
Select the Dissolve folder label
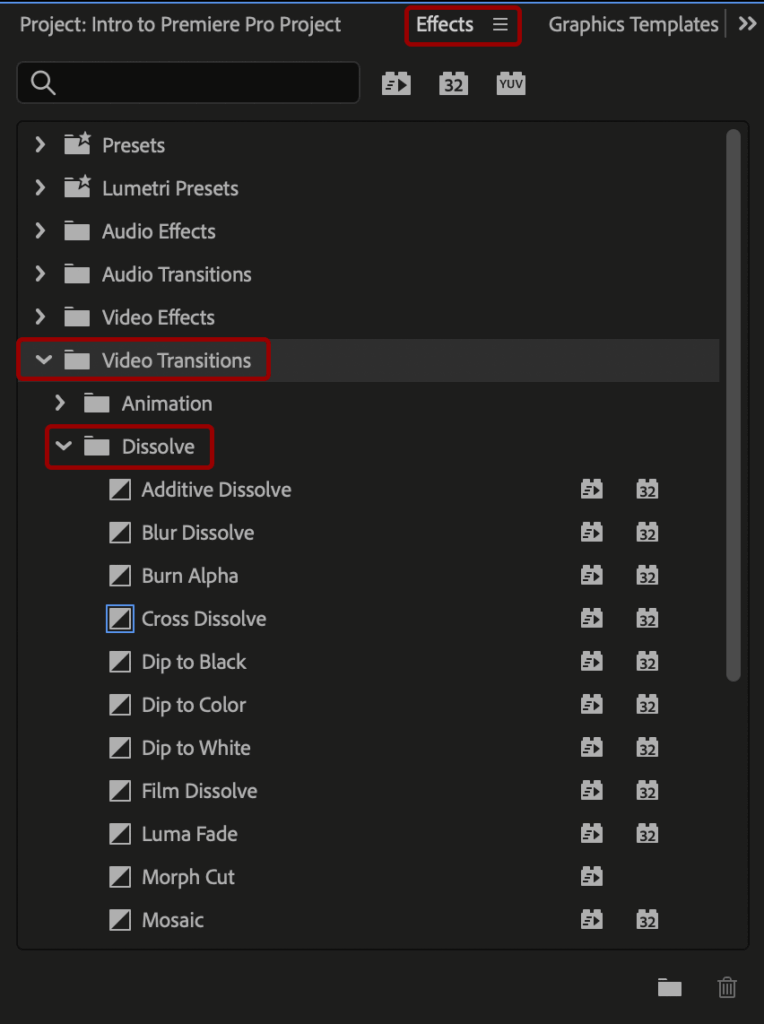[x=158, y=447]
